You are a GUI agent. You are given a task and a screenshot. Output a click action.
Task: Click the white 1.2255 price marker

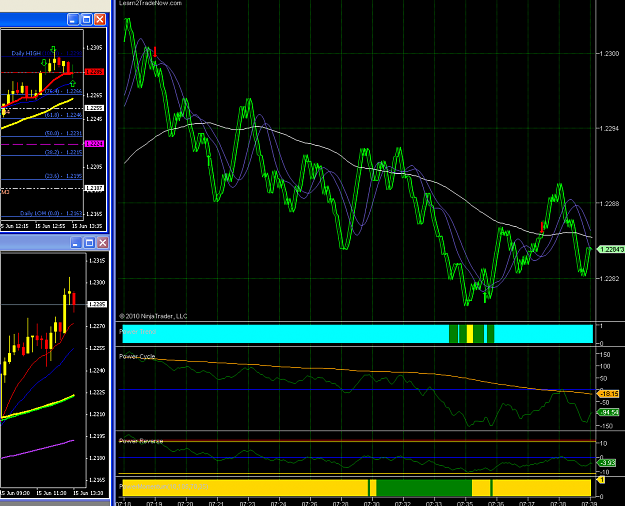[94, 108]
